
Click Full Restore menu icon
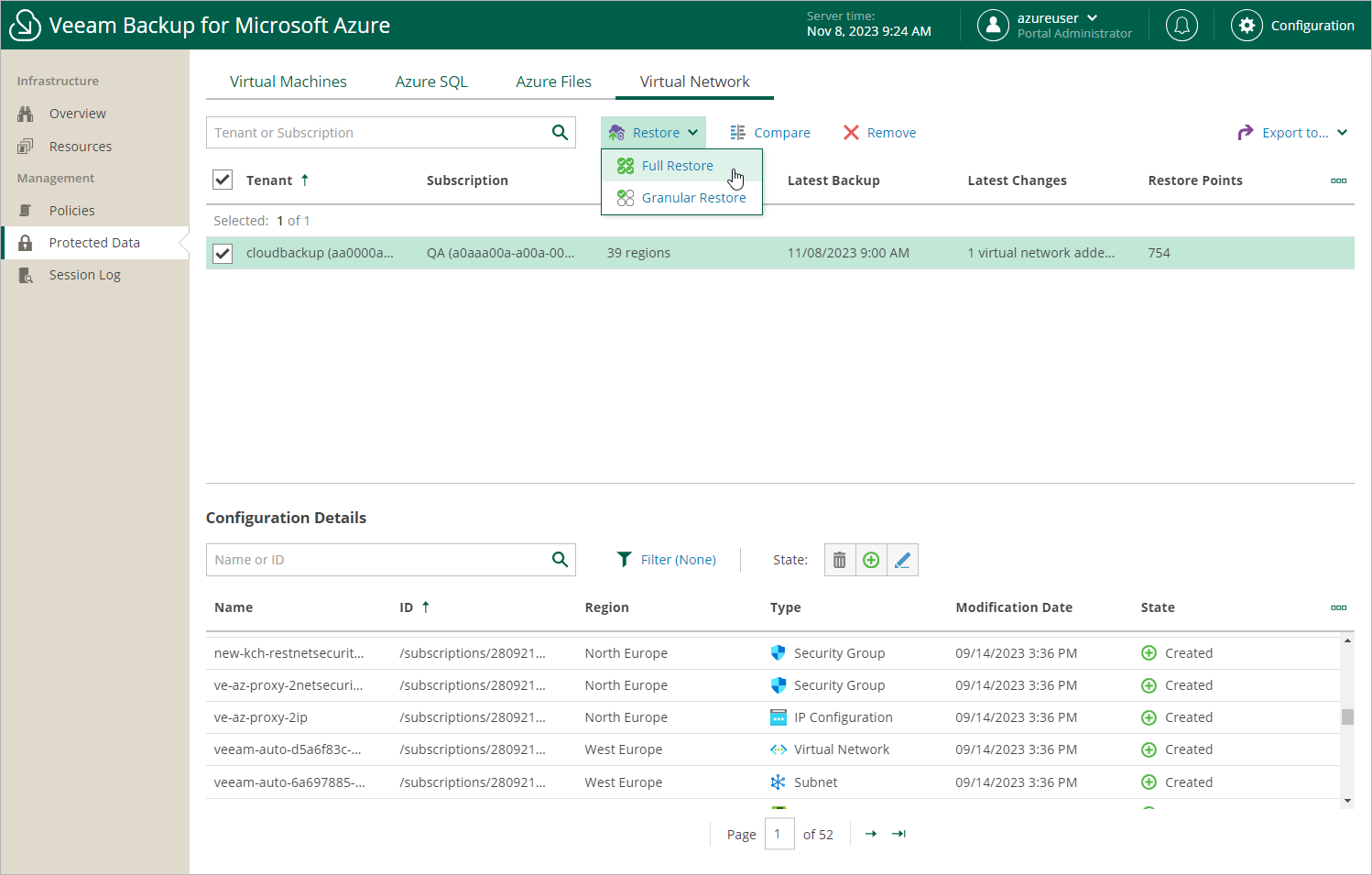point(626,166)
